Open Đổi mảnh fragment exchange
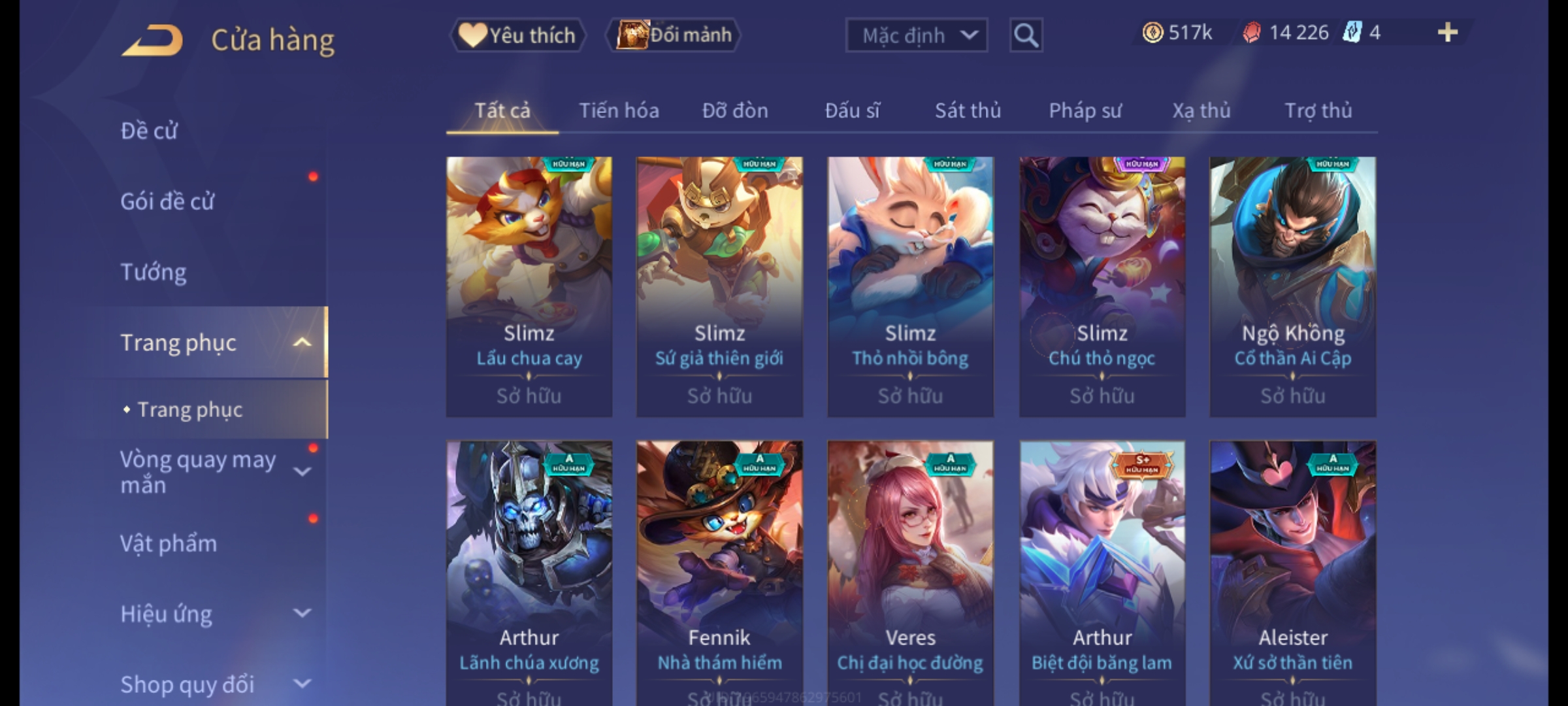1568x706 pixels. coord(673,35)
